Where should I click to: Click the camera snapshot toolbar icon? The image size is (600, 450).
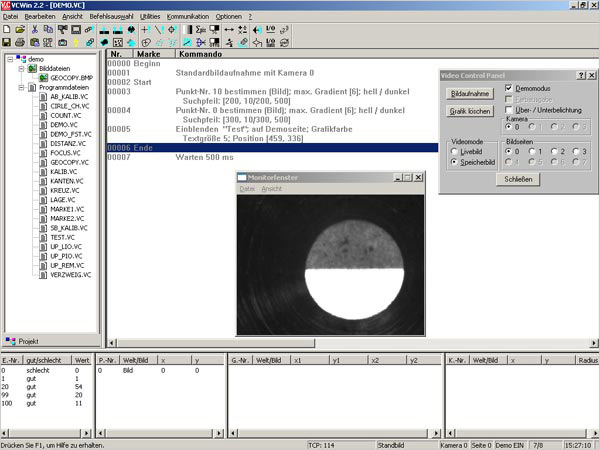pyautogui.click(x=62, y=43)
